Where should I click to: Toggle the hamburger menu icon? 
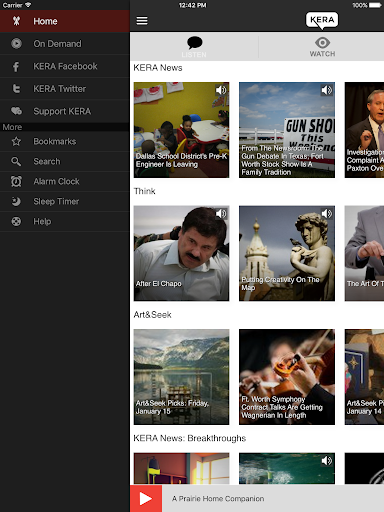point(142,21)
